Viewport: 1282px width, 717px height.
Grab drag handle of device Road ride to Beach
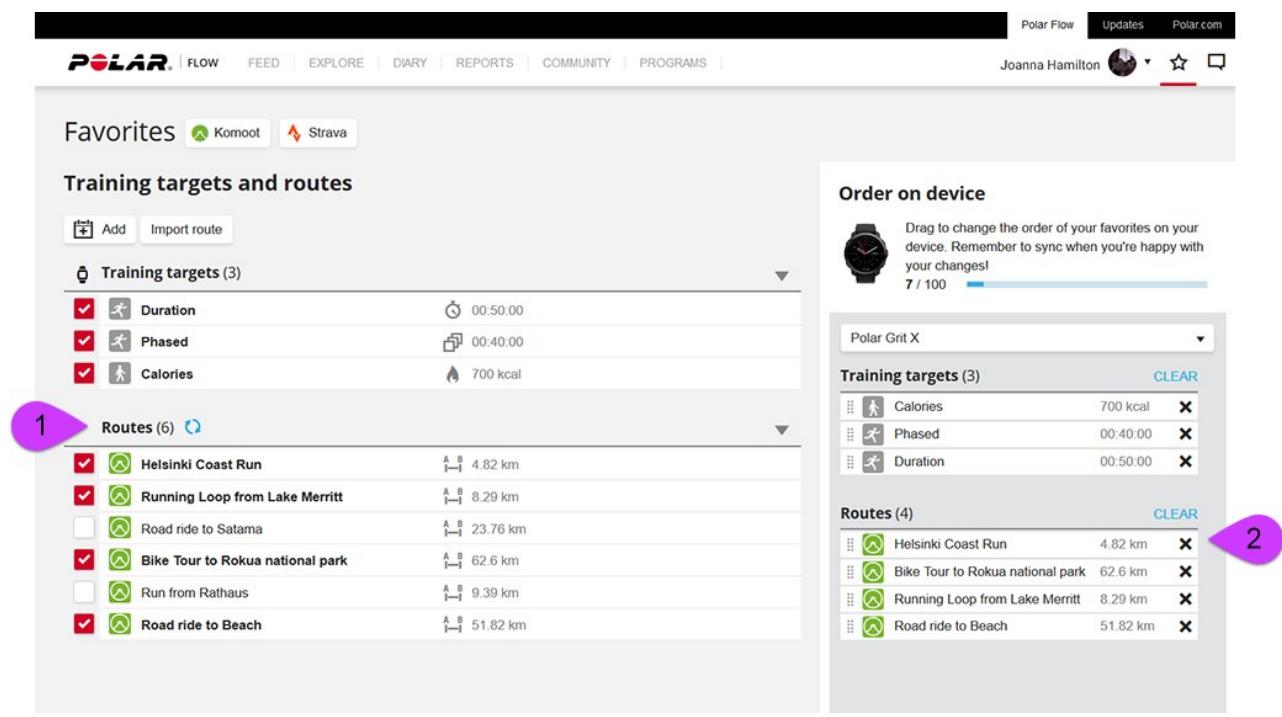[x=850, y=626]
